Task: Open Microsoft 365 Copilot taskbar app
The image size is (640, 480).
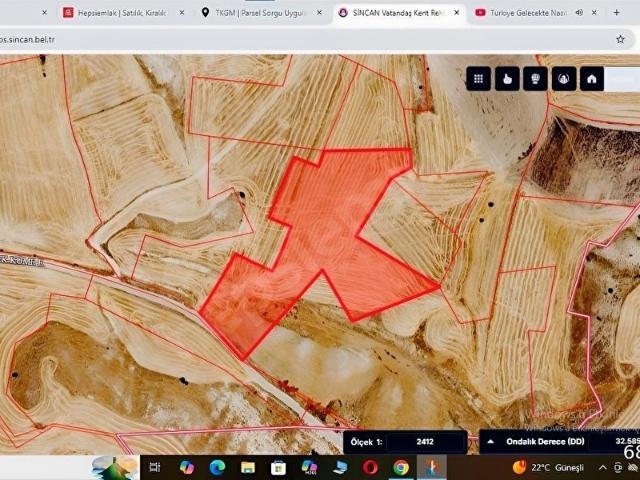Action: click(x=309, y=467)
